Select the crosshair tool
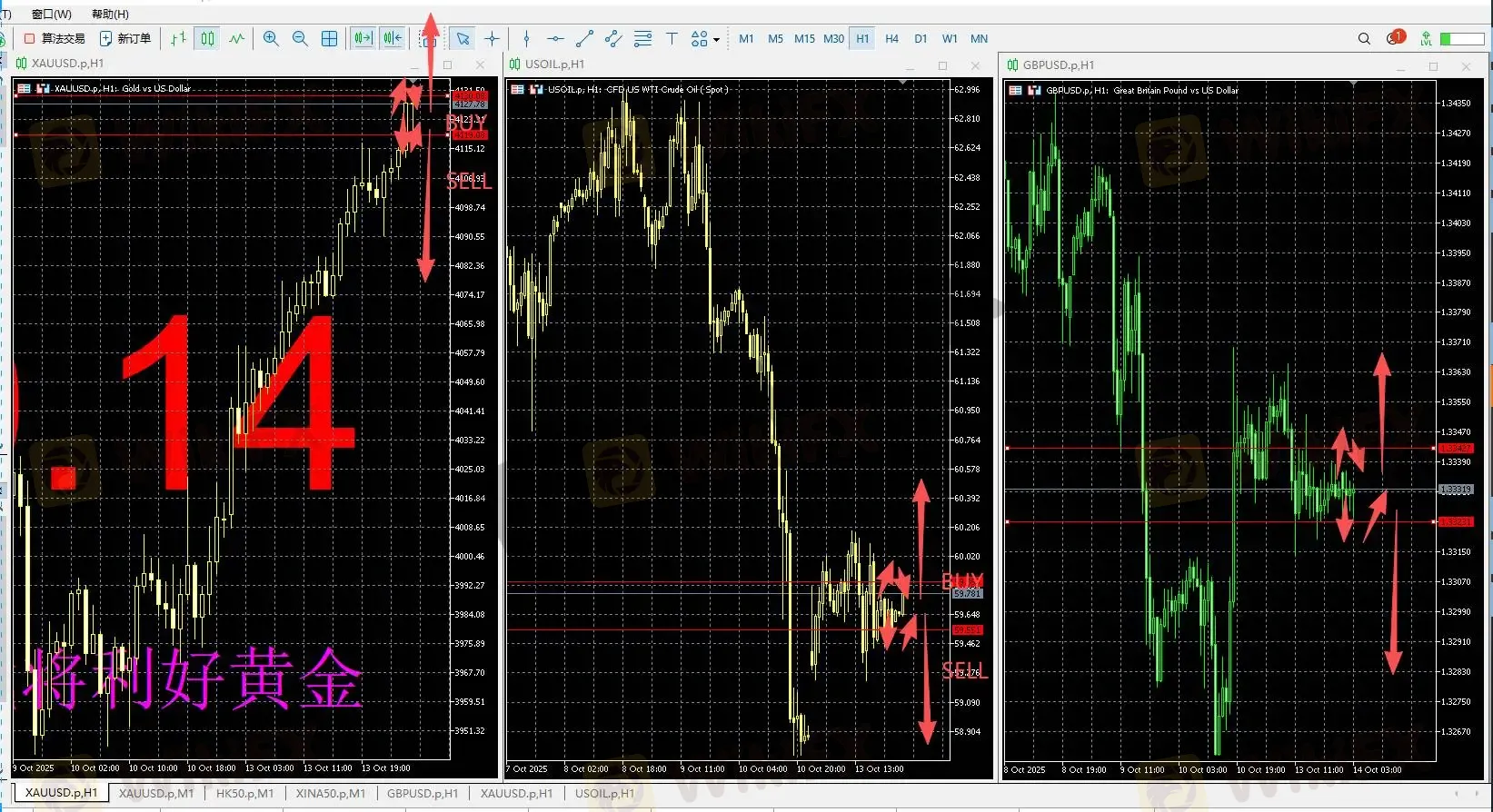This screenshot has height=812, width=1493. click(492, 38)
